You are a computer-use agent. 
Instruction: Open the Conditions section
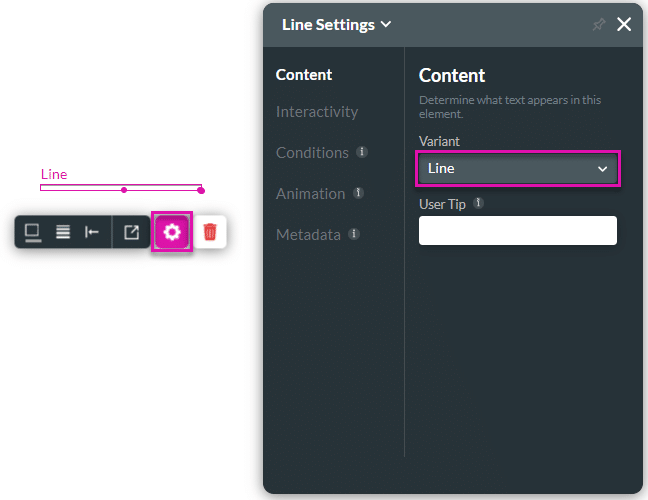tap(312, 153)
